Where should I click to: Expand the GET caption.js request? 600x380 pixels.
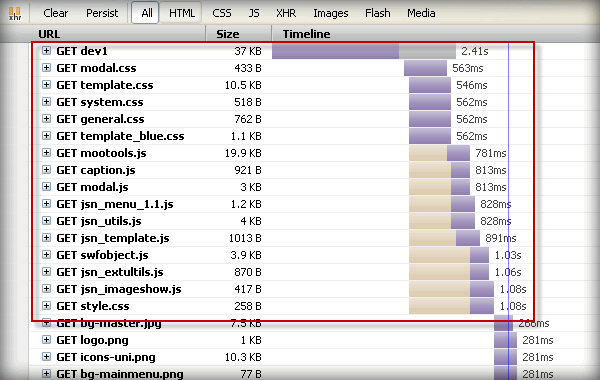46,170
